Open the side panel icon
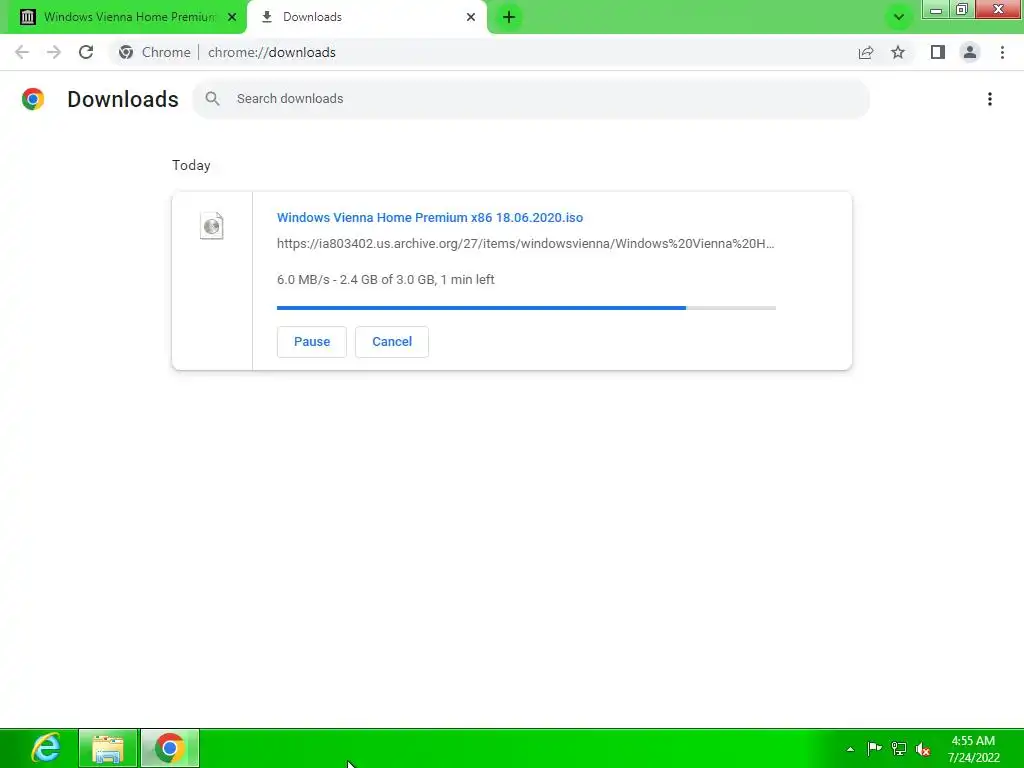 [938, 52]
